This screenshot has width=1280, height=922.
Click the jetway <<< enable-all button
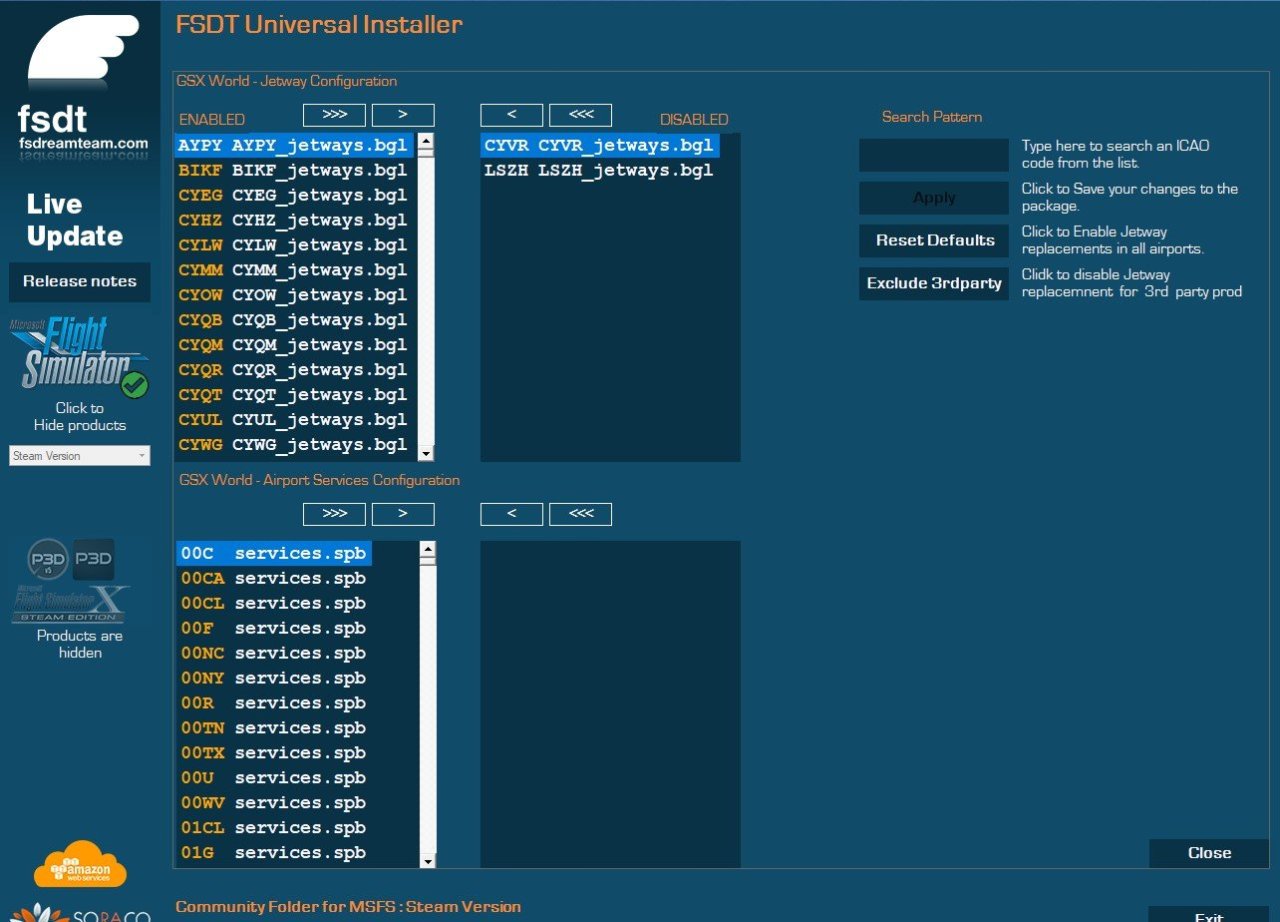pos(581,115)
